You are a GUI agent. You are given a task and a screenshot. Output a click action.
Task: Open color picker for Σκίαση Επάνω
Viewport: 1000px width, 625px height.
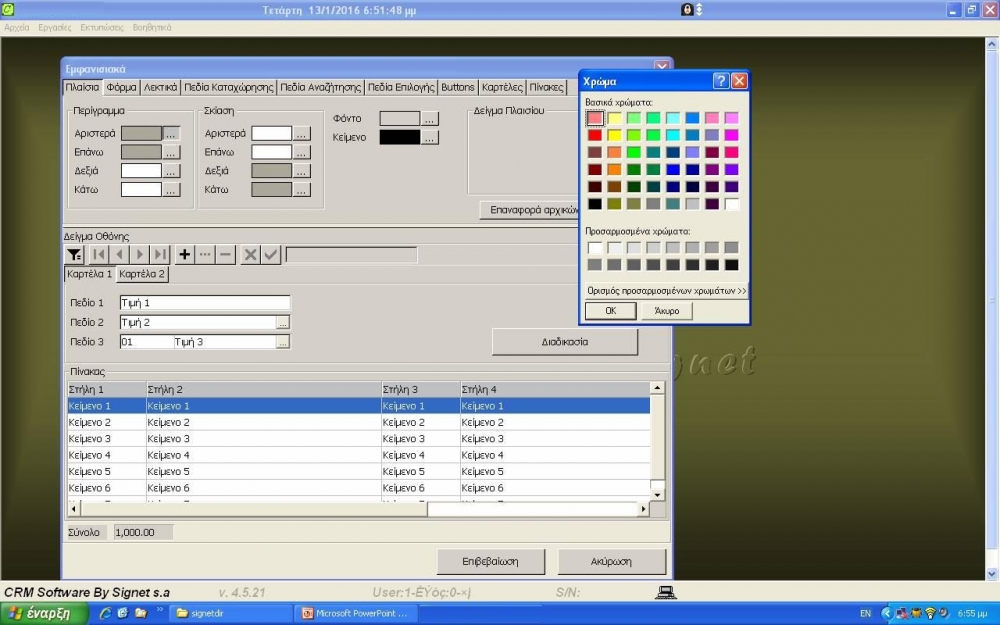[x=302, y=152]
